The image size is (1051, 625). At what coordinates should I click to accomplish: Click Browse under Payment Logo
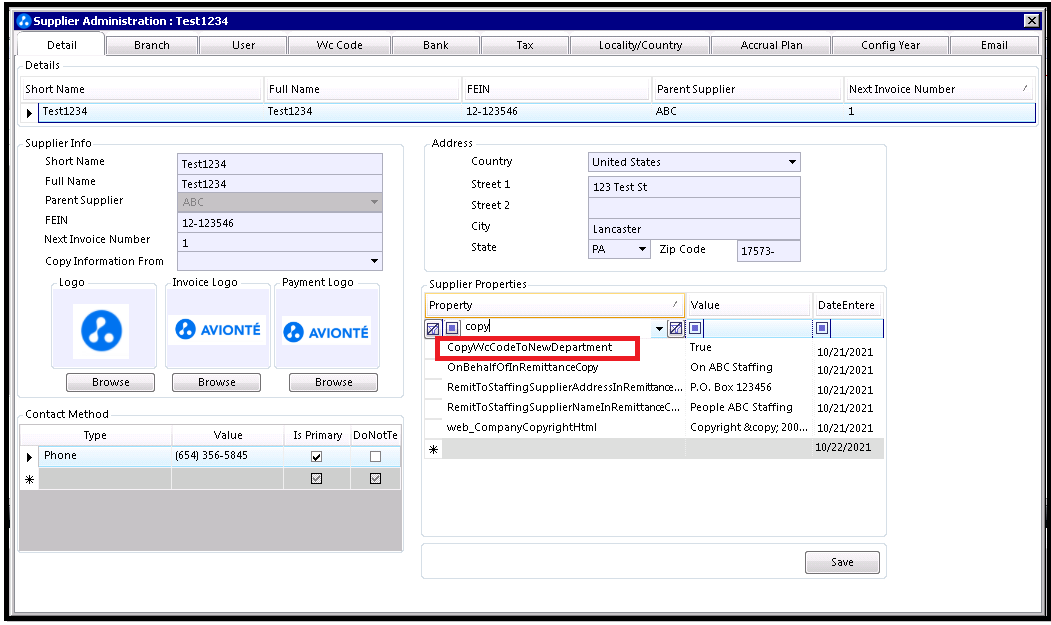click(333, 382)
